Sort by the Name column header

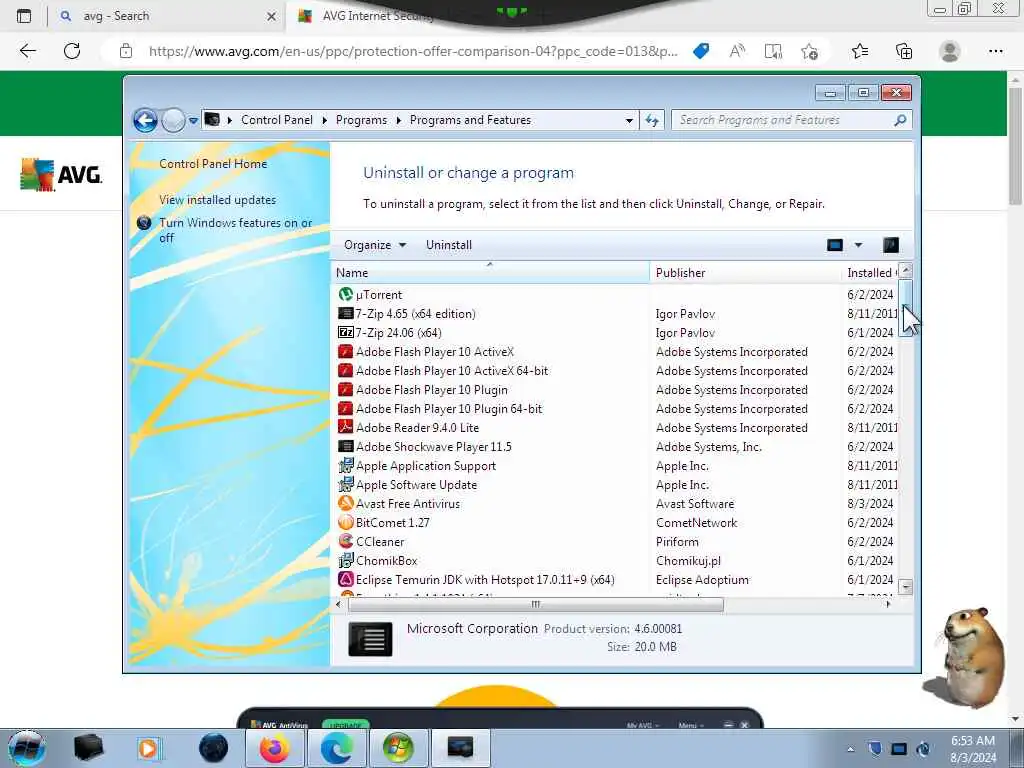coord(490,272)
